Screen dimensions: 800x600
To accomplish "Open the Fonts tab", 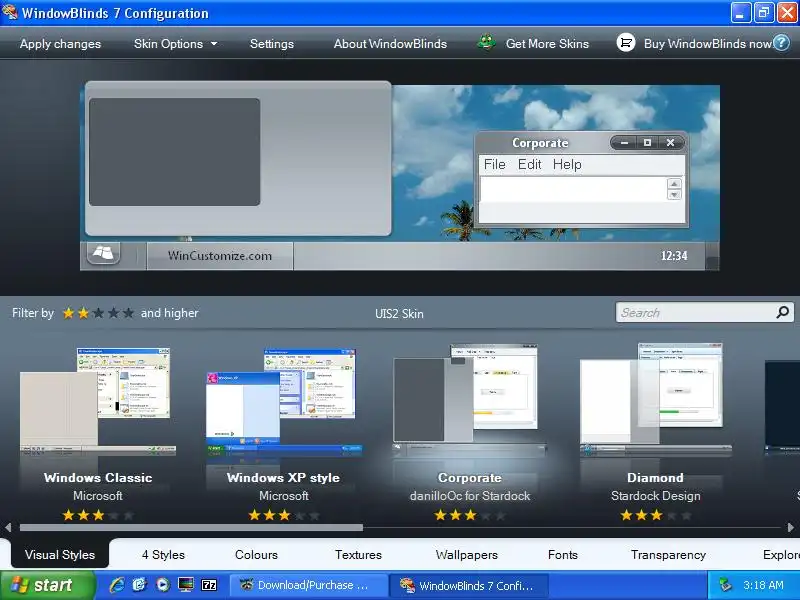I will click(563, 554).
